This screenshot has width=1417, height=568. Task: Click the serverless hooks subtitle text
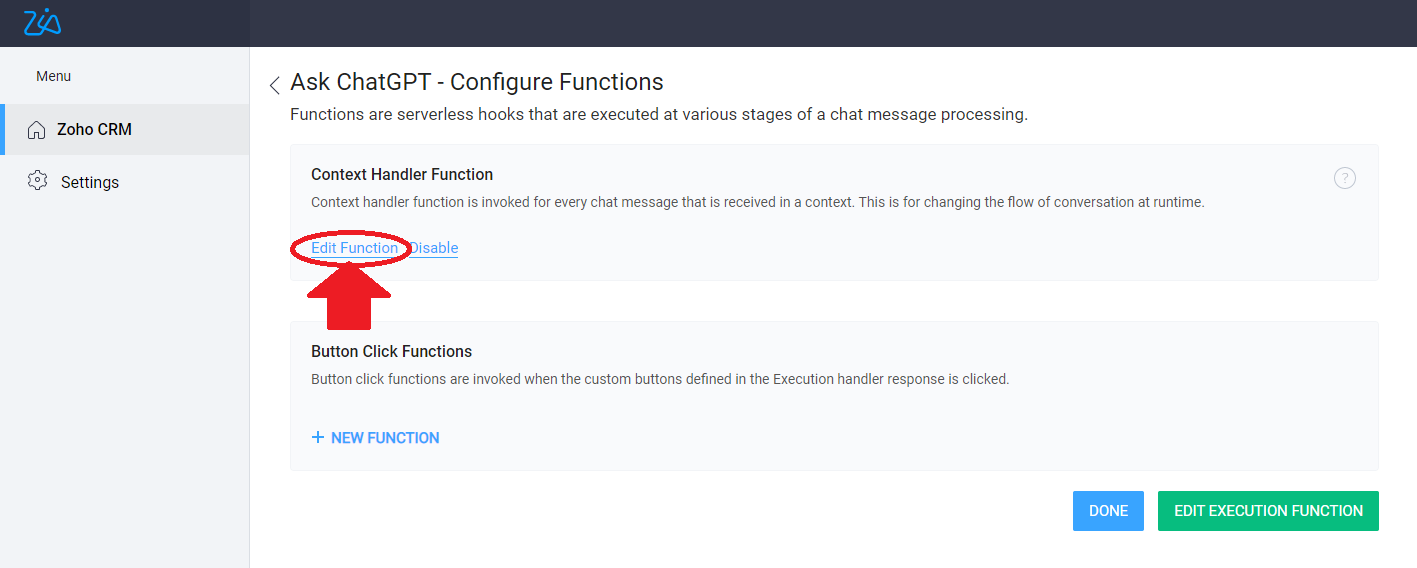click(658, 115)
